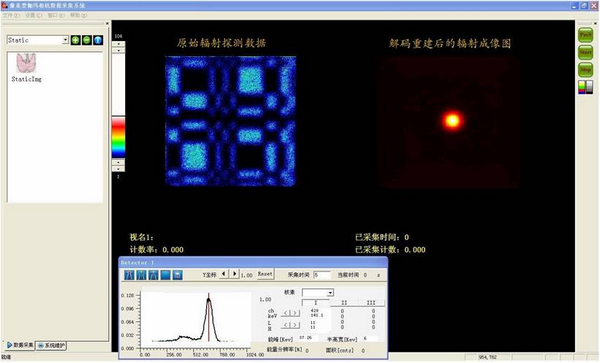The height and width of the screenshot is (363, 600).
Task: Select the third spectrum icon in Detector toolbar
Action: click(x=153, y=275)
